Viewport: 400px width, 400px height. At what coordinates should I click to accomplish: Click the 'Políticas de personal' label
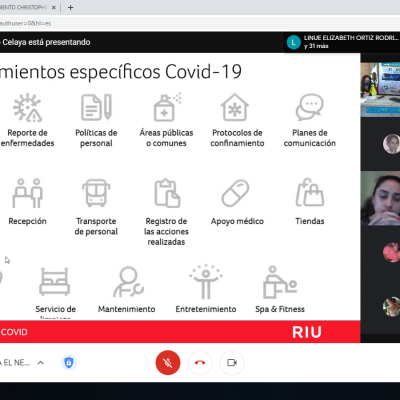click(96, 138)
